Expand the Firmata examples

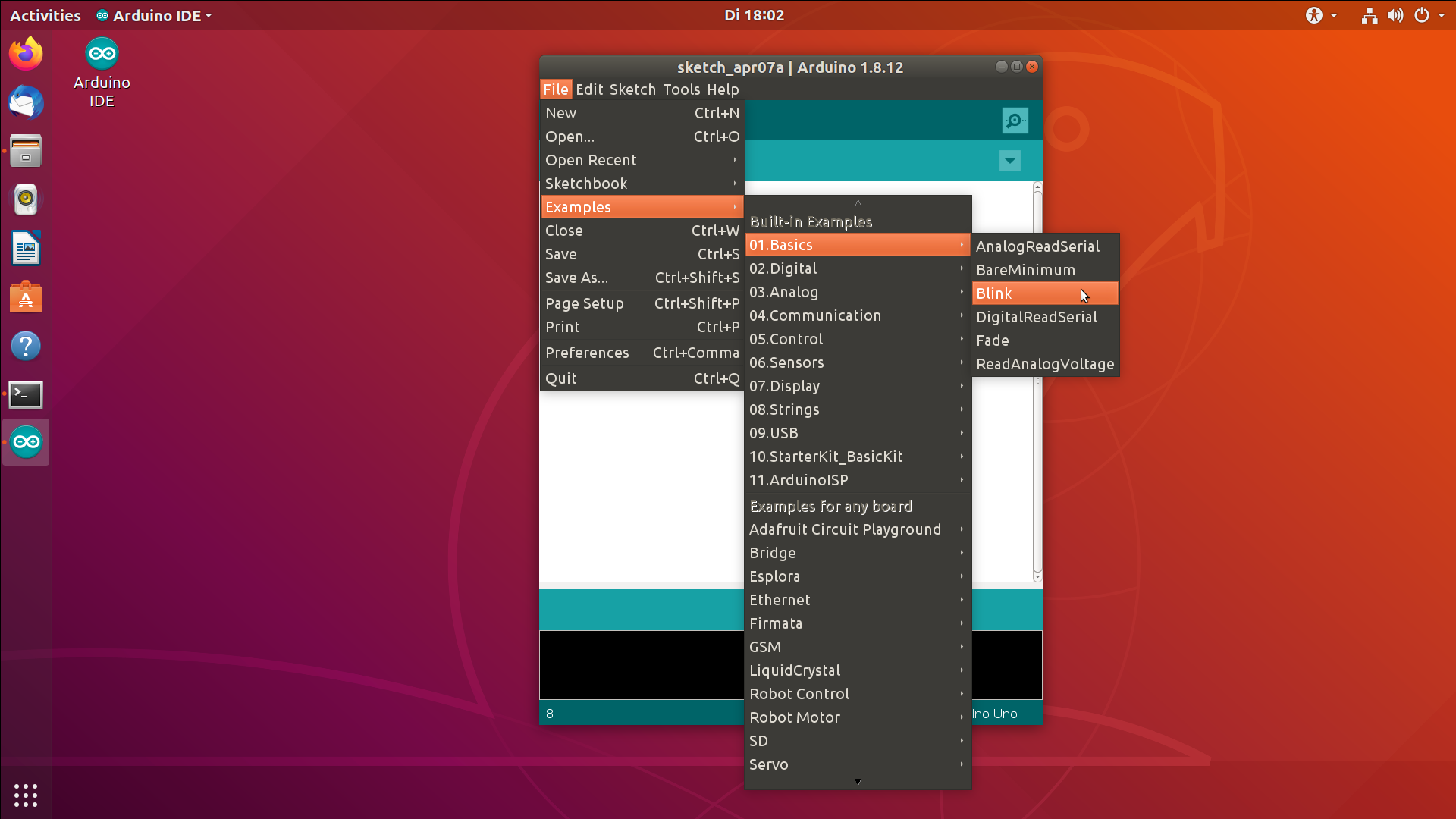pyautogui.click(x=858, y=623)
